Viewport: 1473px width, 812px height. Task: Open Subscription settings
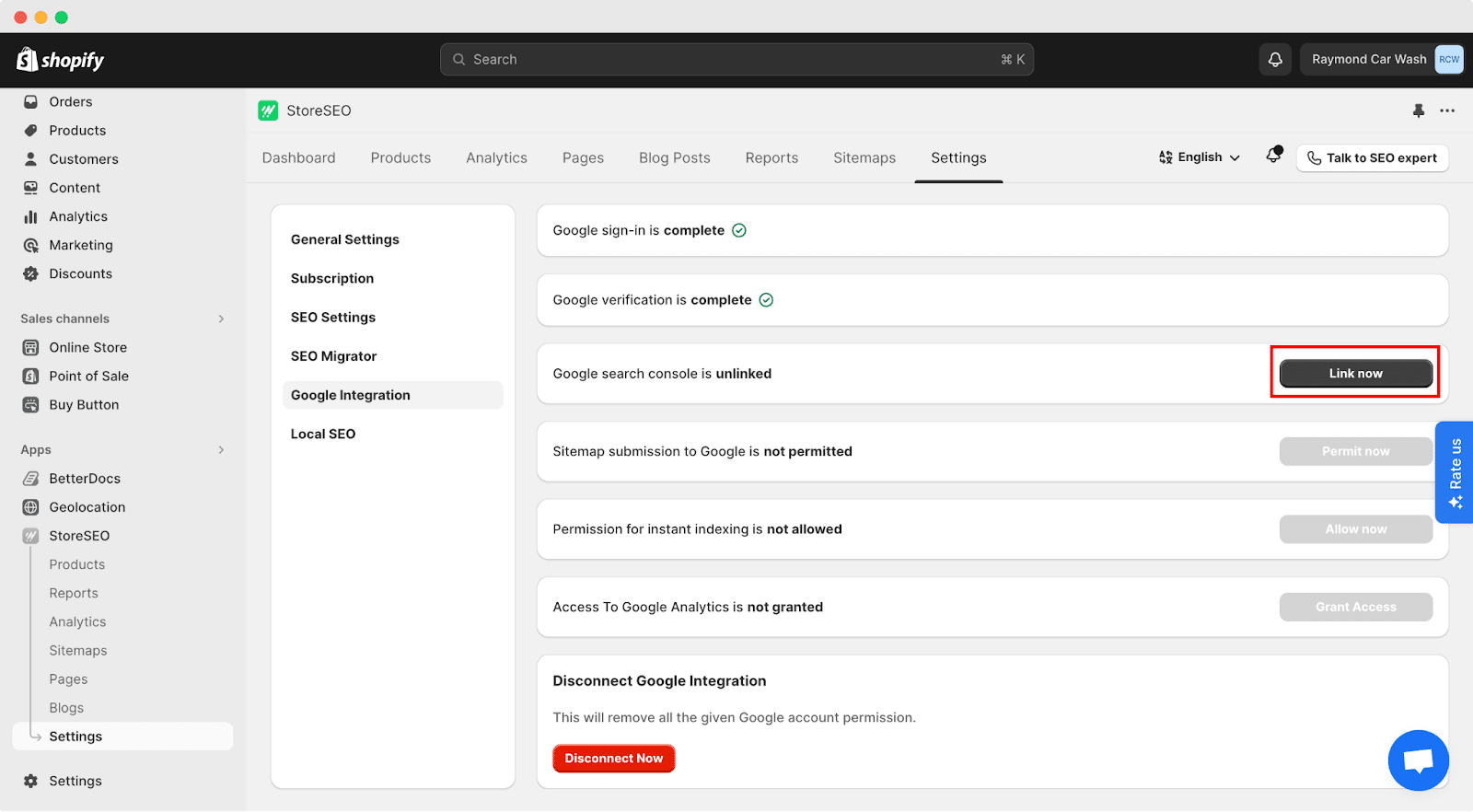coord(332,278)
